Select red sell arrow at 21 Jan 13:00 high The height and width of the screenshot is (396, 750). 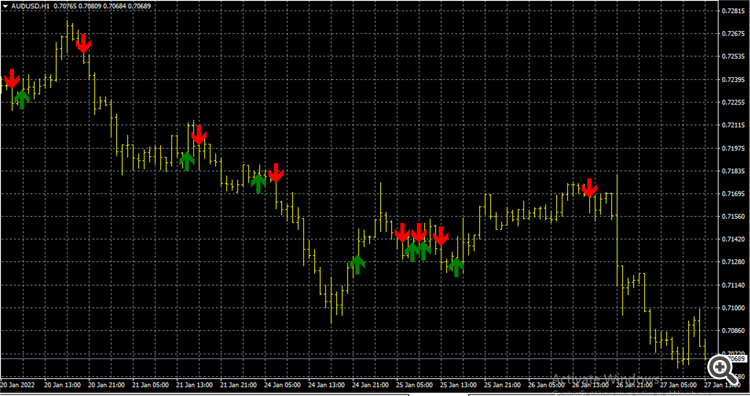199,135
